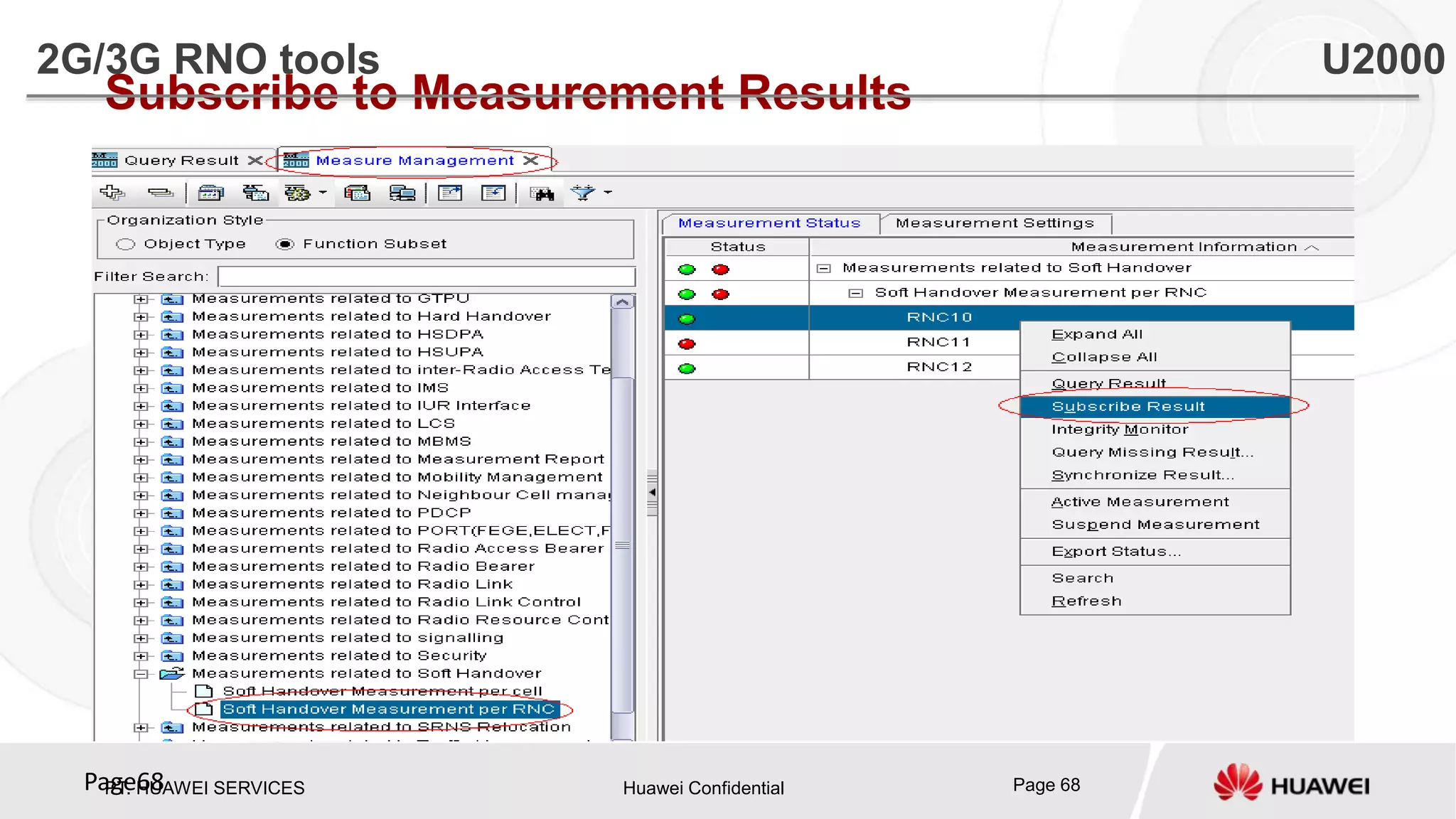Click the Collapse All minus toolbar icon

(x=161, y=192)
